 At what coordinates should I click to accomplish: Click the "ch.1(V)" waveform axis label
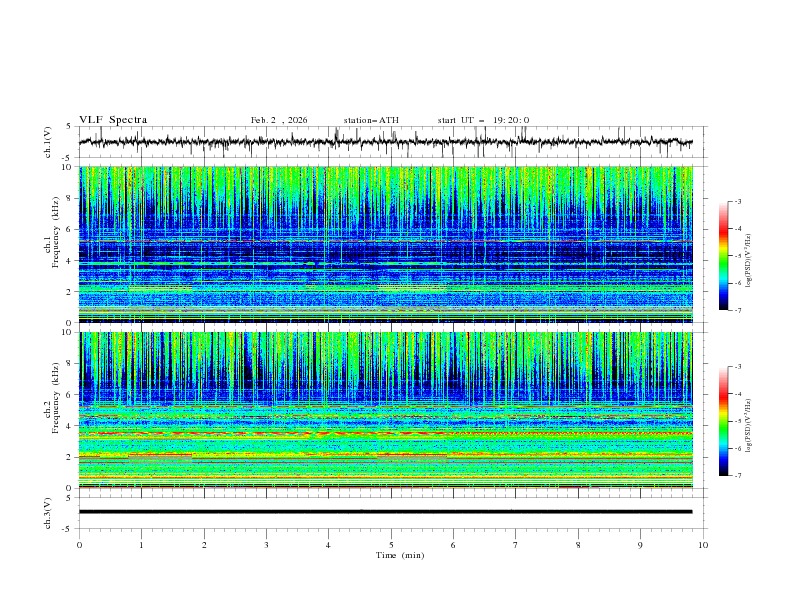tap(48, 142)
